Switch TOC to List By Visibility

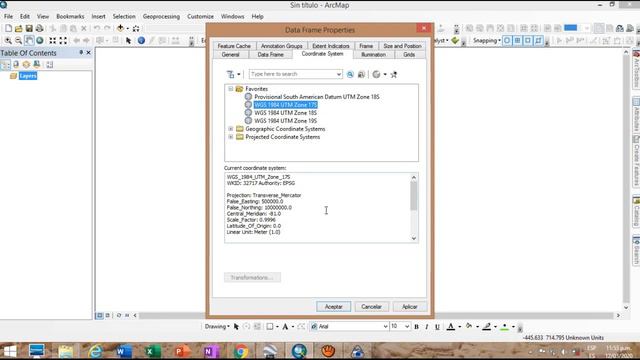pos(26,64)
